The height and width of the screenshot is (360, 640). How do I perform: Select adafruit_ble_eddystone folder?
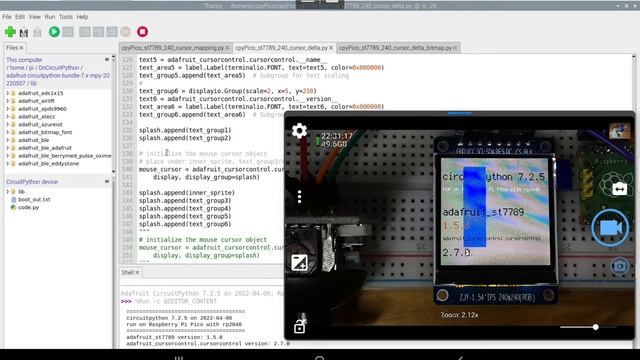coord(48,164)
